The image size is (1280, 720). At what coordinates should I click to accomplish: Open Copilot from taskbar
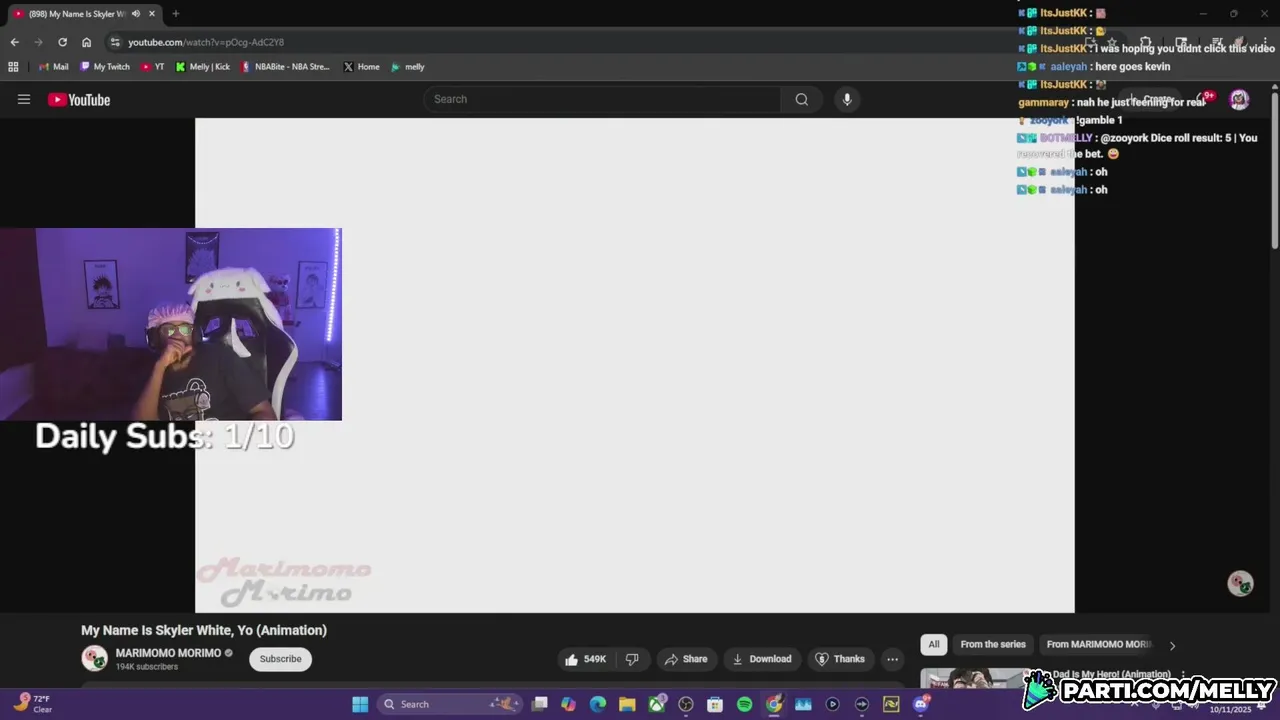(569, 704)
